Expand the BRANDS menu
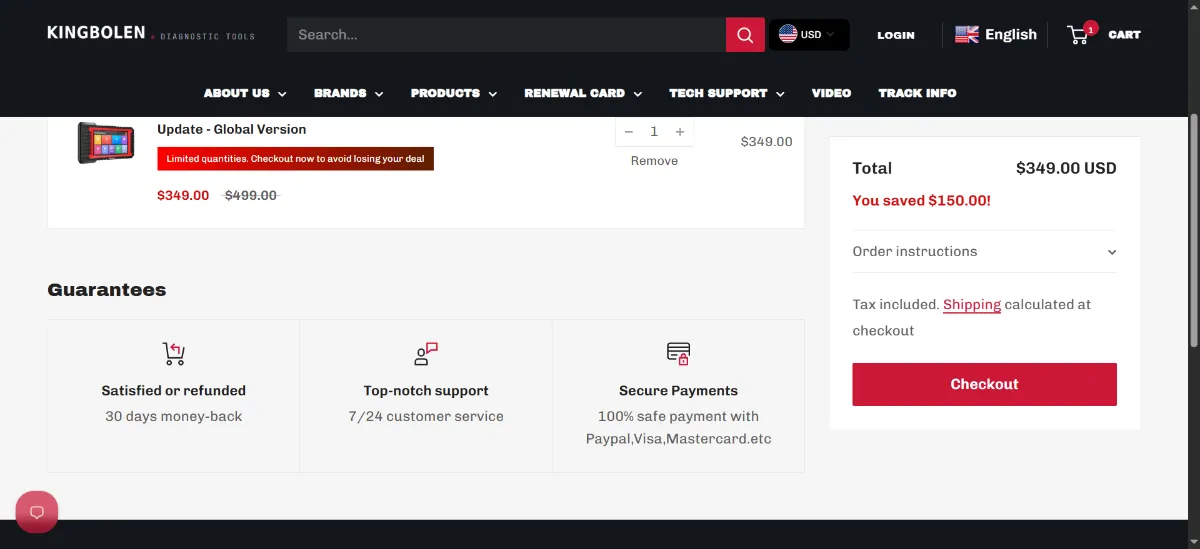The width and height of the screenshot is (1200, 549). 349,93
